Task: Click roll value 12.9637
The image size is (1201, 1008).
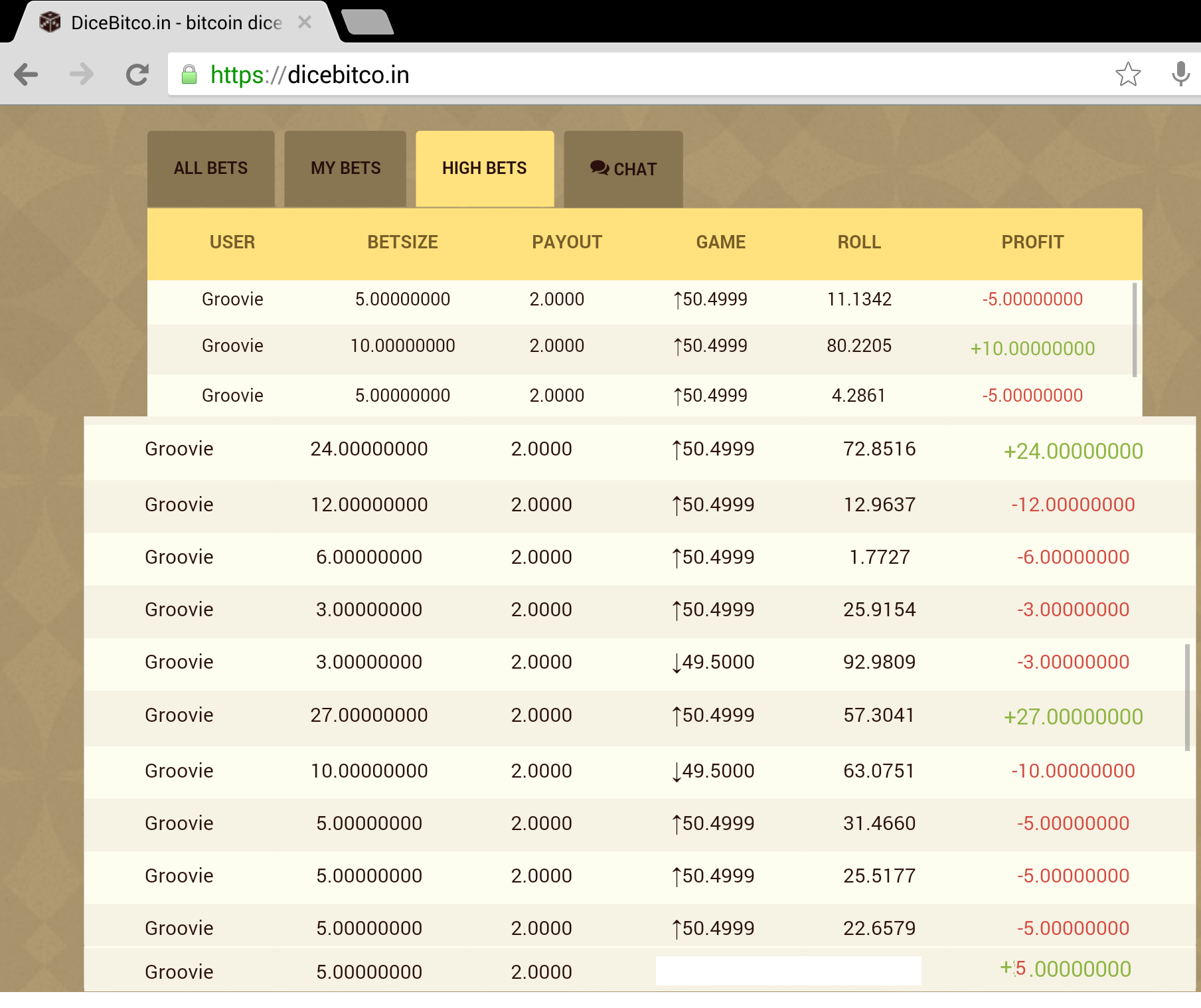Action: click(880, 505)
